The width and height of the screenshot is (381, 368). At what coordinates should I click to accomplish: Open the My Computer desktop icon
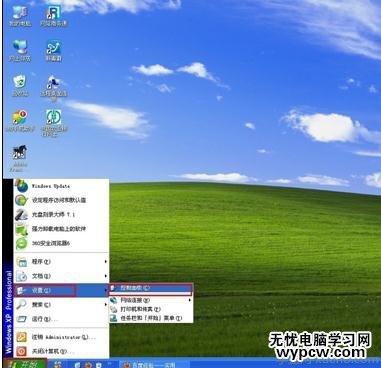19,15
